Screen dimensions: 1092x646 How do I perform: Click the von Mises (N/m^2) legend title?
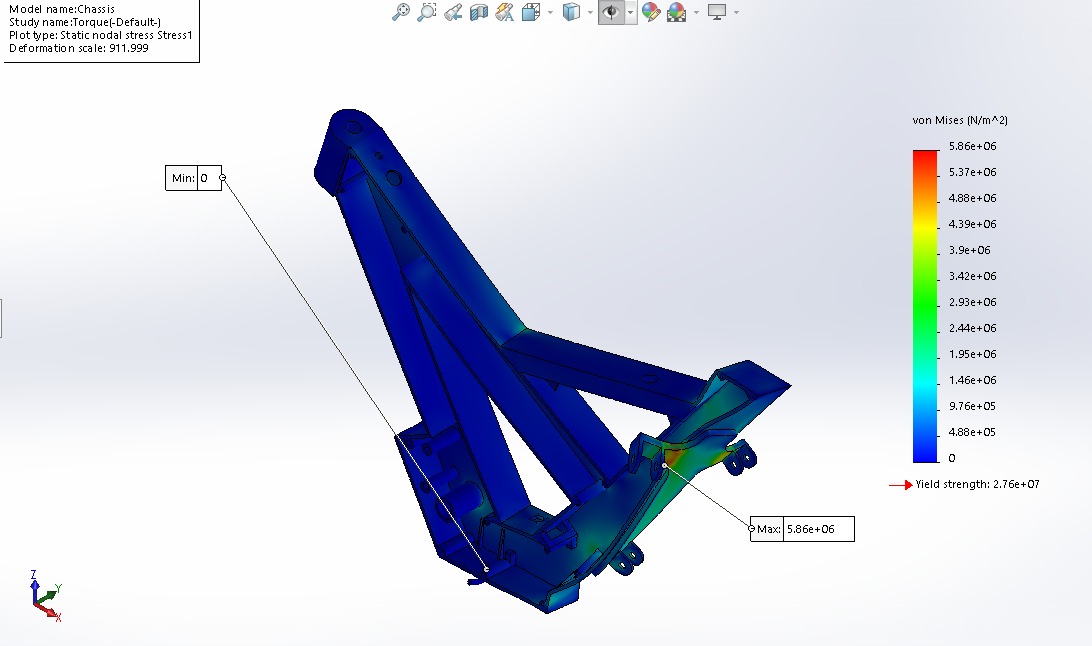pos(960,120)
